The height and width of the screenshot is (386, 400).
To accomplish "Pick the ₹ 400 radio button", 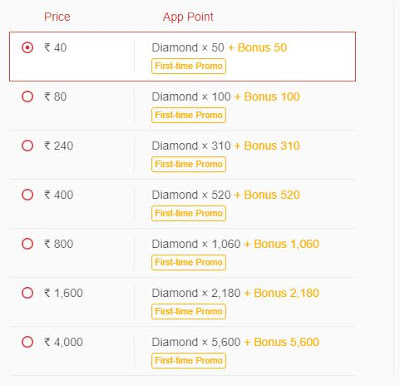I will pos(27,195).
